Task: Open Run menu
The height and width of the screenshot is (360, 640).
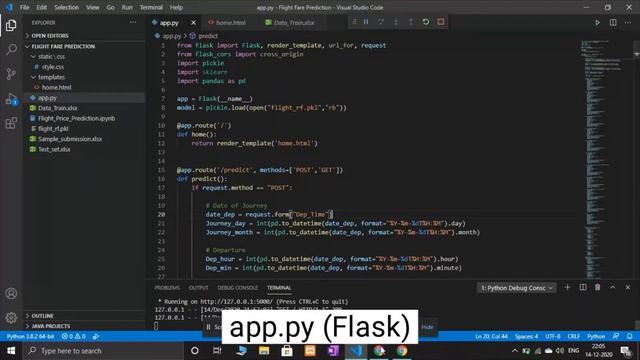Action: click(x=127, y=7)
